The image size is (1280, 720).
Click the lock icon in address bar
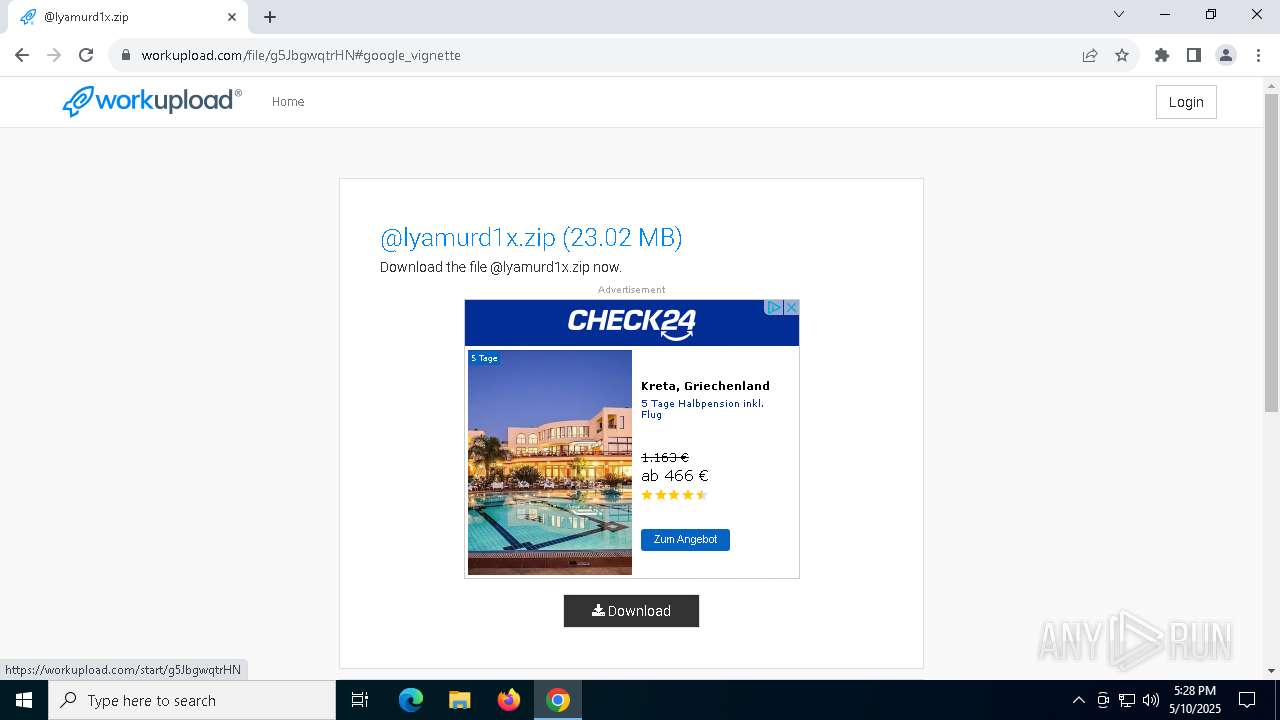tap(126, 55)
